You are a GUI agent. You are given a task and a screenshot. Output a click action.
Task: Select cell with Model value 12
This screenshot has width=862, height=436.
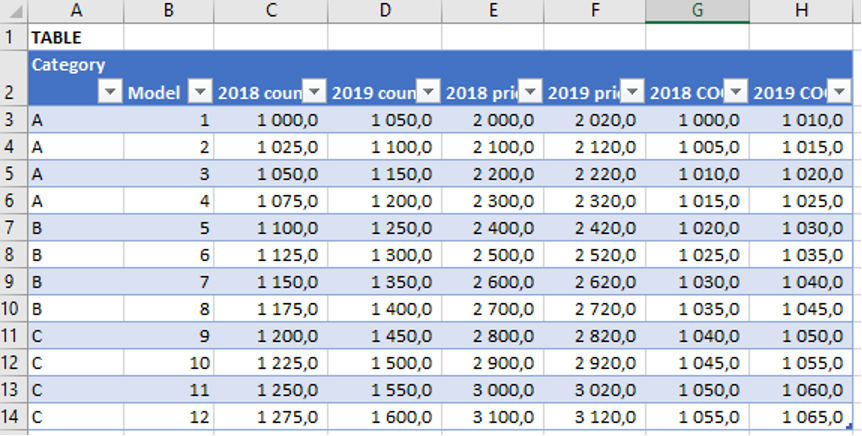(x=169, y=417)
